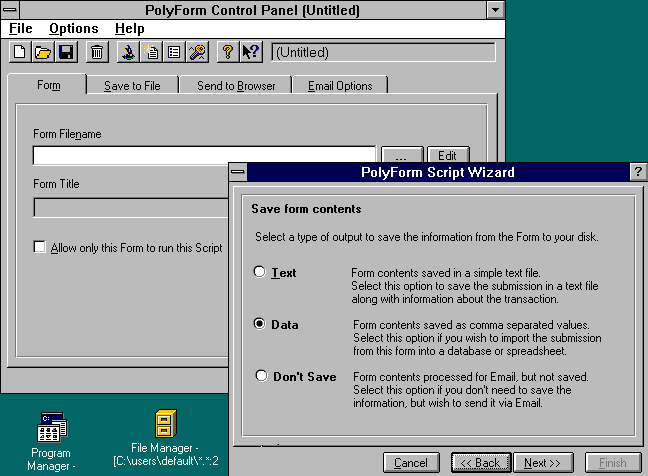Click the trash can Delete icon
The image size is (648, 476).
(x=97, y=52)
